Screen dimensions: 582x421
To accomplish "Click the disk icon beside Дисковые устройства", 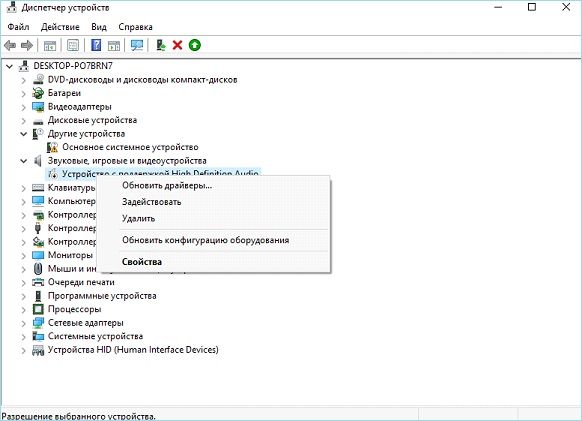I will [38, 121].
